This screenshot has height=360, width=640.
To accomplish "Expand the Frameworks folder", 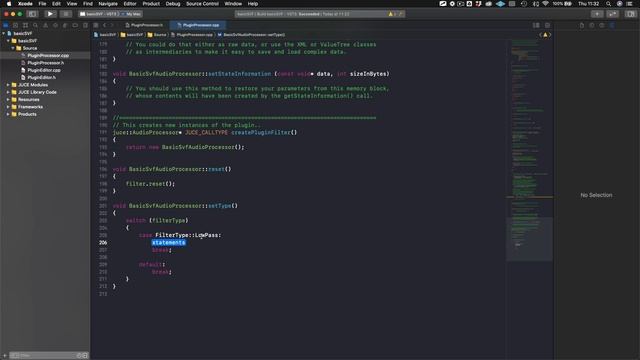I will pyautogui.click(x=8, y=107).
